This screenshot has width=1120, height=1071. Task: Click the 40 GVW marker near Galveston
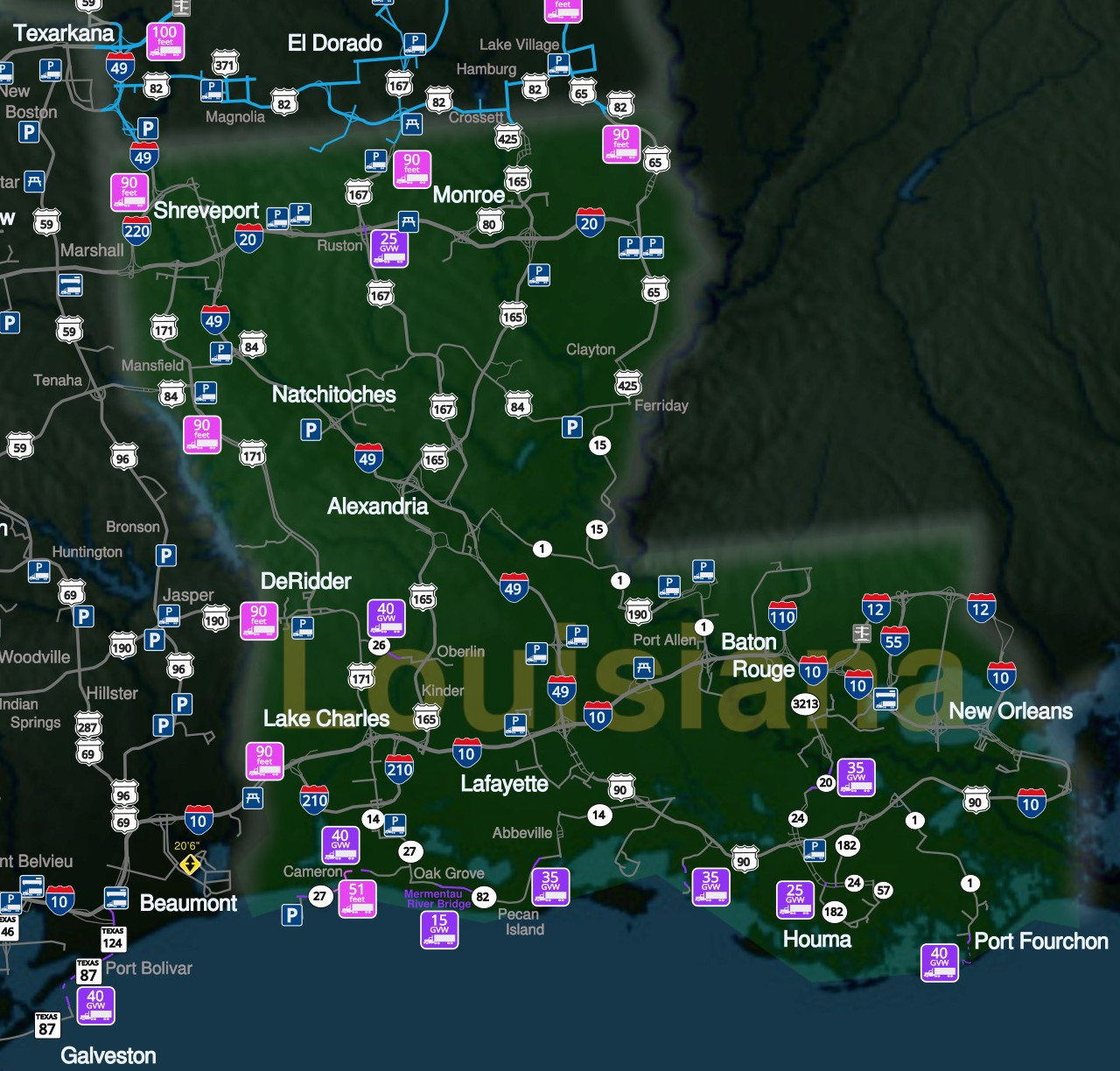coord(95,1005)
